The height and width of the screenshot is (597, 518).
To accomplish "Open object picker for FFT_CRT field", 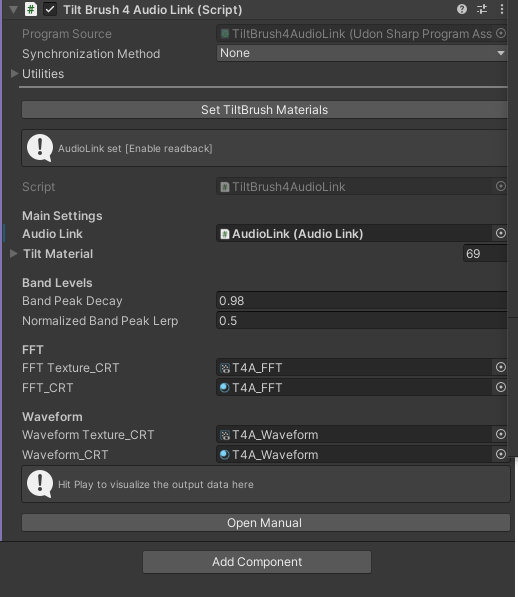I will coord(501,388).
